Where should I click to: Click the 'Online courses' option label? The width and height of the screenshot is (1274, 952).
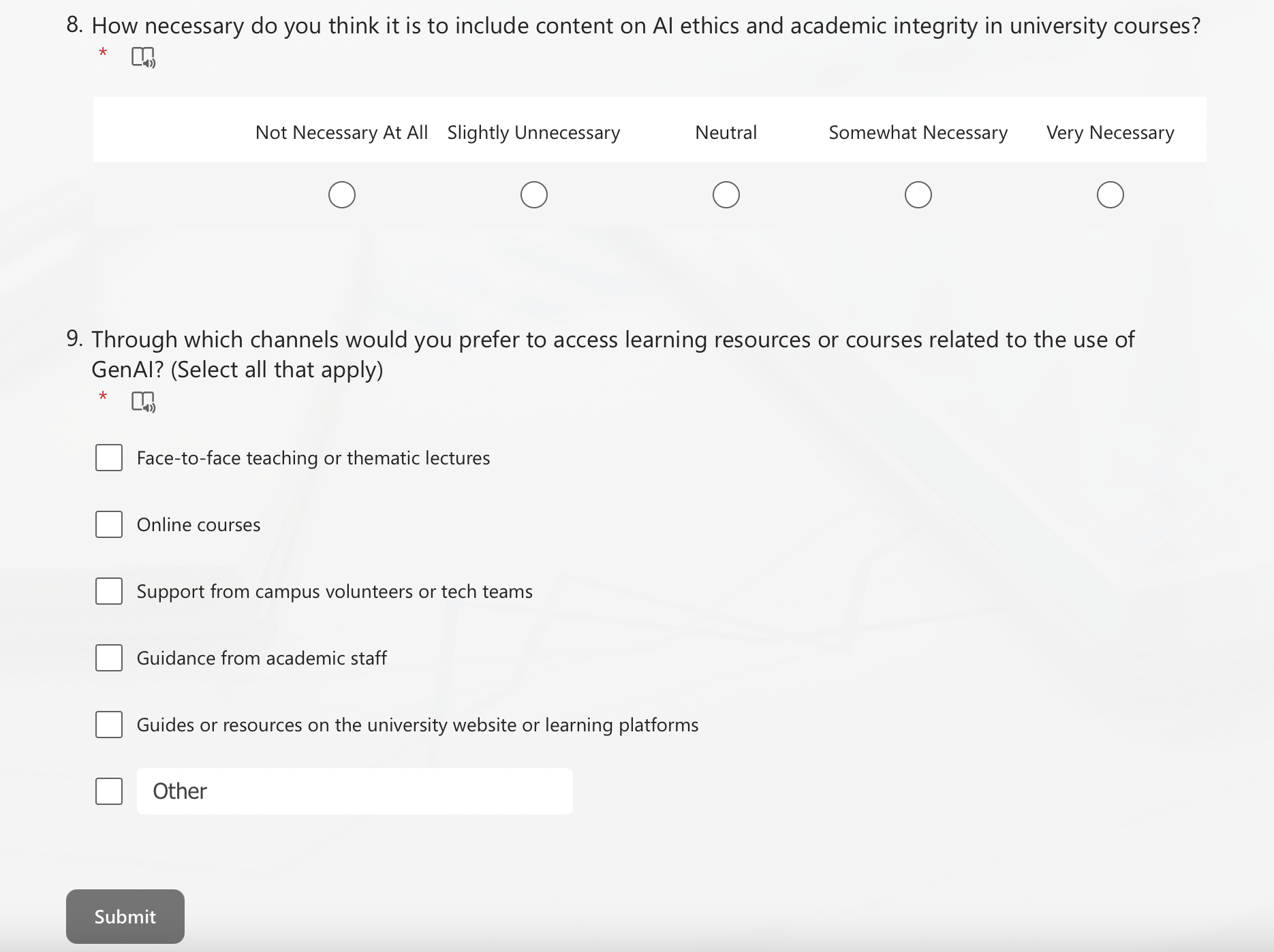pyautogui.click(x=199, y=525)
